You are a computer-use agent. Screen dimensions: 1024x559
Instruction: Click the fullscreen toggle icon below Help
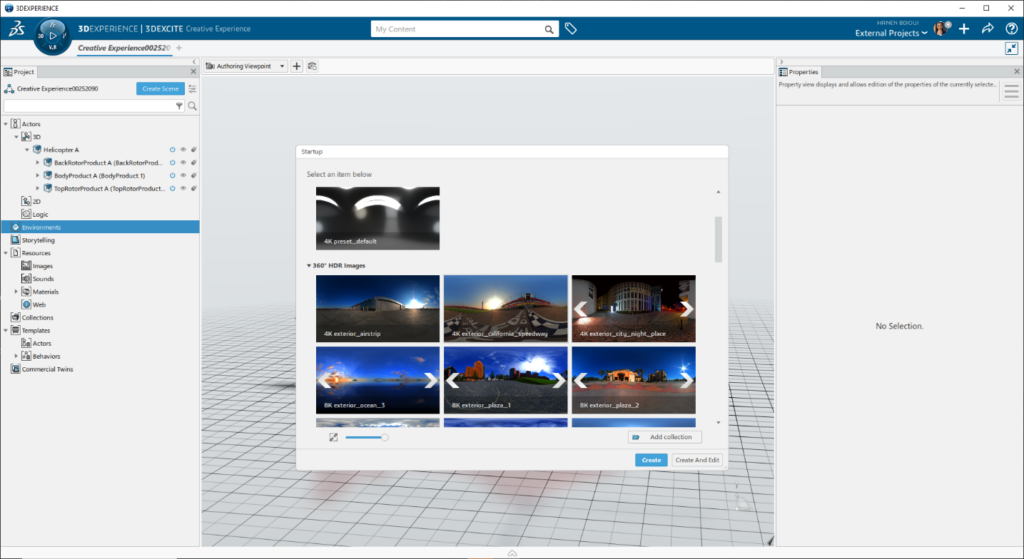(x=1012, y=48)
